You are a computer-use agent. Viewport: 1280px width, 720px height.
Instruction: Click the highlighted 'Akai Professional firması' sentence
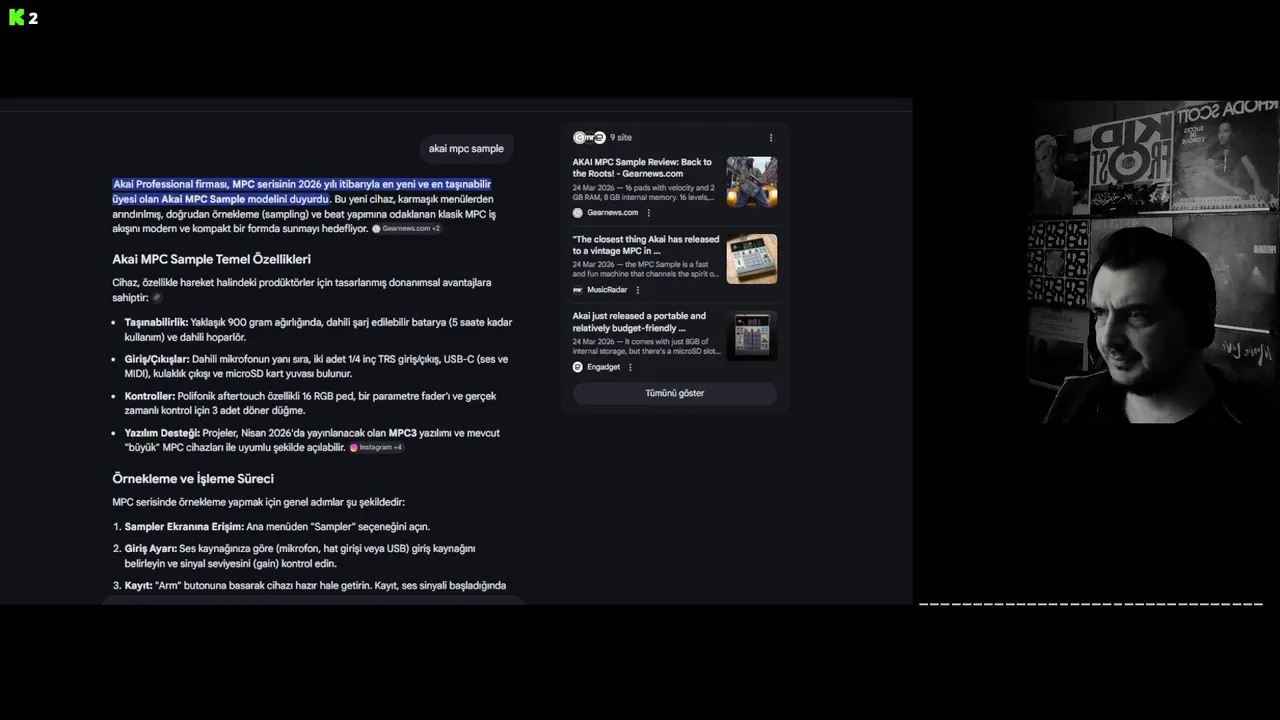pos(301,191)
